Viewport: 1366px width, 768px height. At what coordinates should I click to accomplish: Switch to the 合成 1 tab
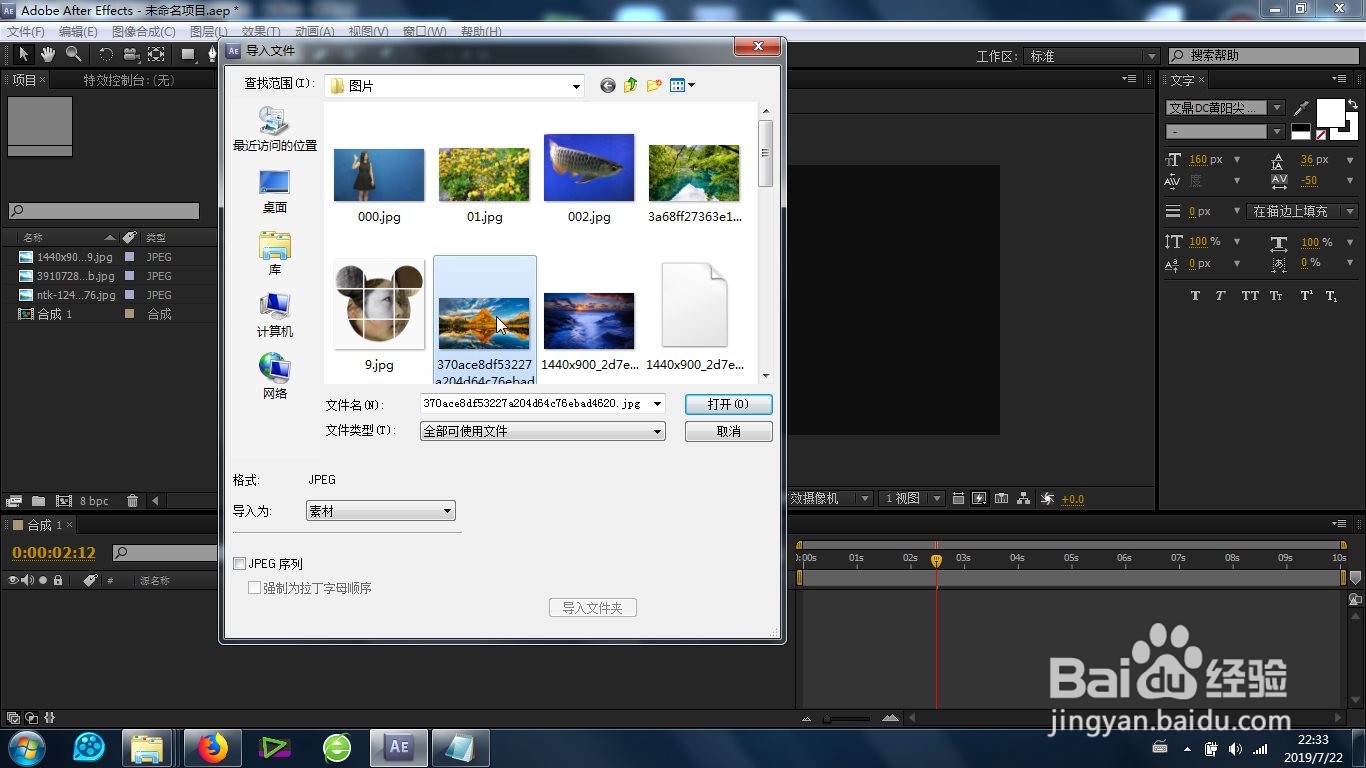coord(40,523)
